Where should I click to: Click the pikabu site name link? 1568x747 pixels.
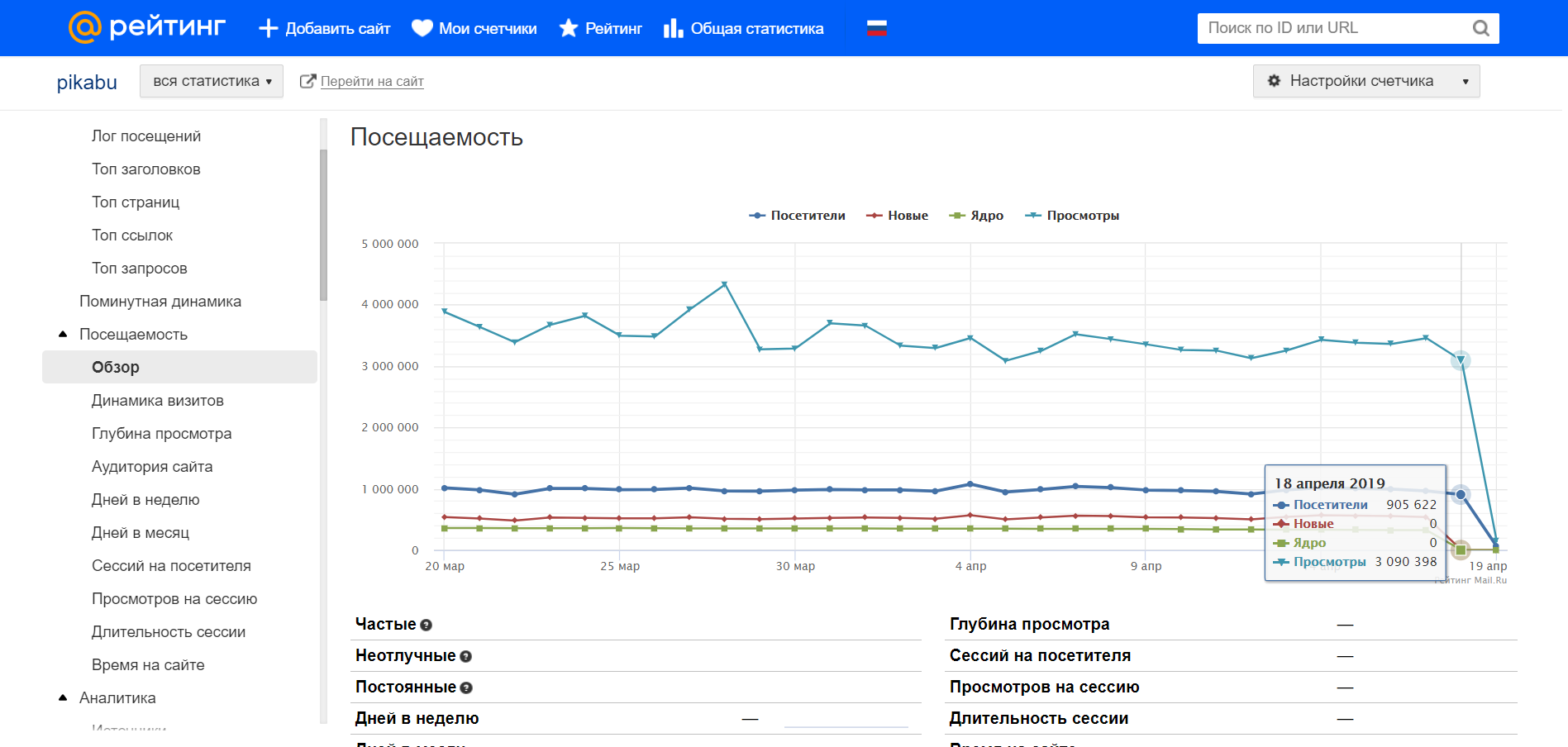[87, 83]
